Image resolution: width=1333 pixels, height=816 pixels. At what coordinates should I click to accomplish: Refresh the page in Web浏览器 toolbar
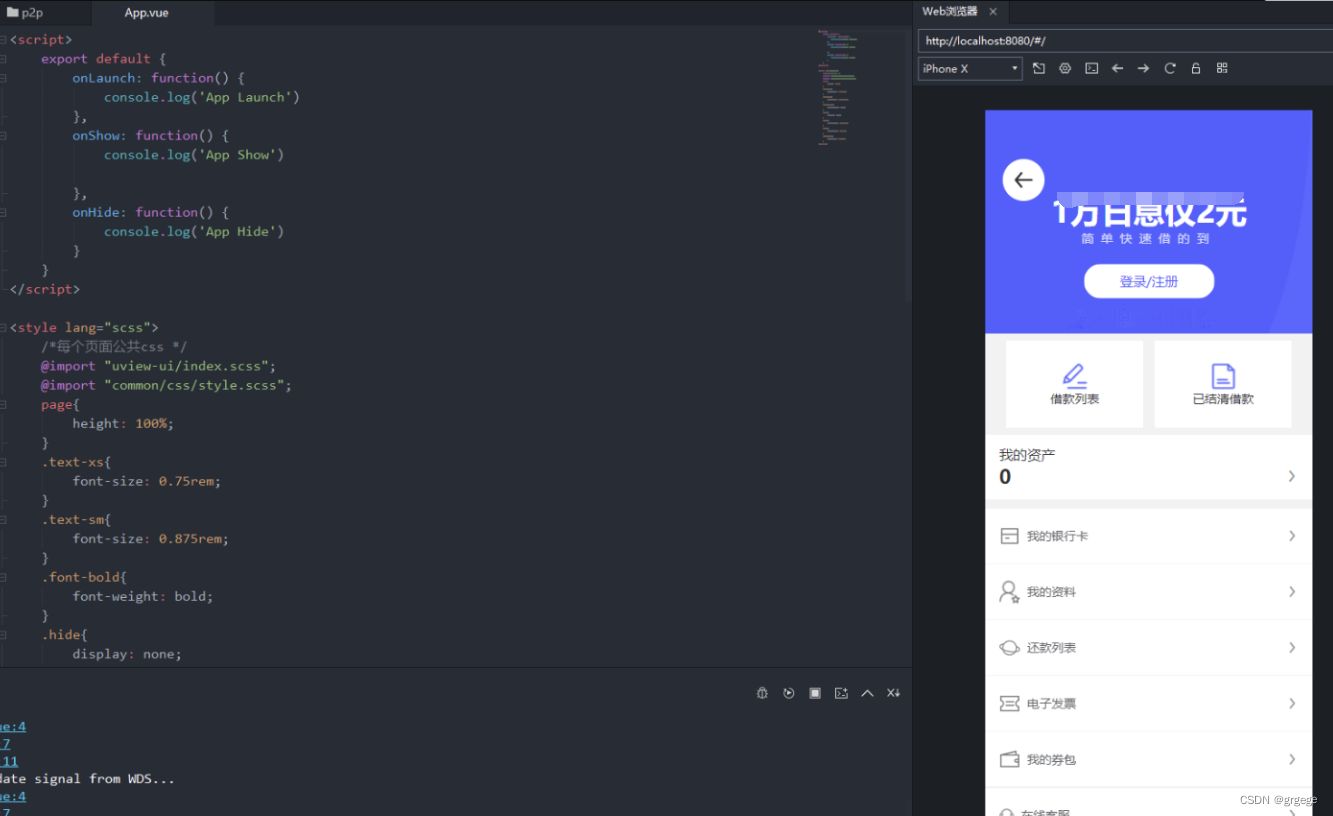pyautogui.click(x=1169, y=68)
